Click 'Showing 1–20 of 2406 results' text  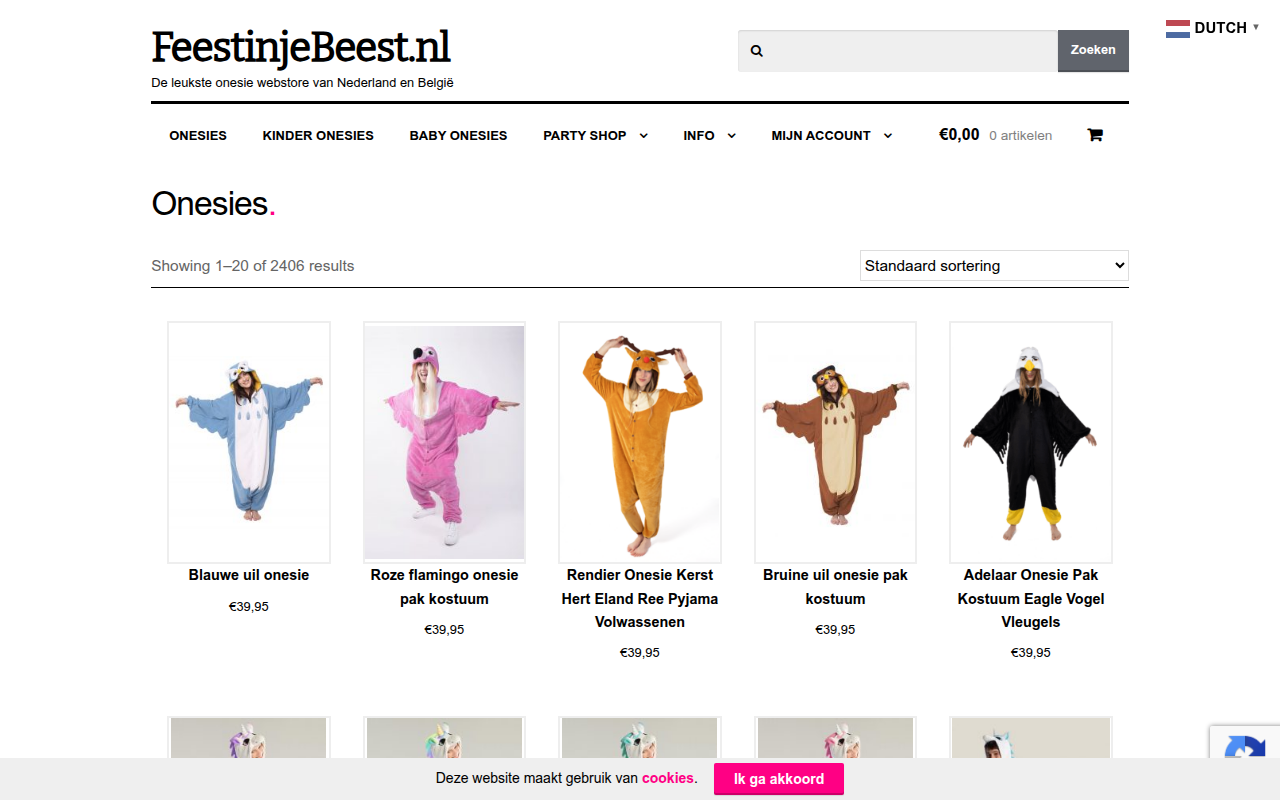(253, 266)
